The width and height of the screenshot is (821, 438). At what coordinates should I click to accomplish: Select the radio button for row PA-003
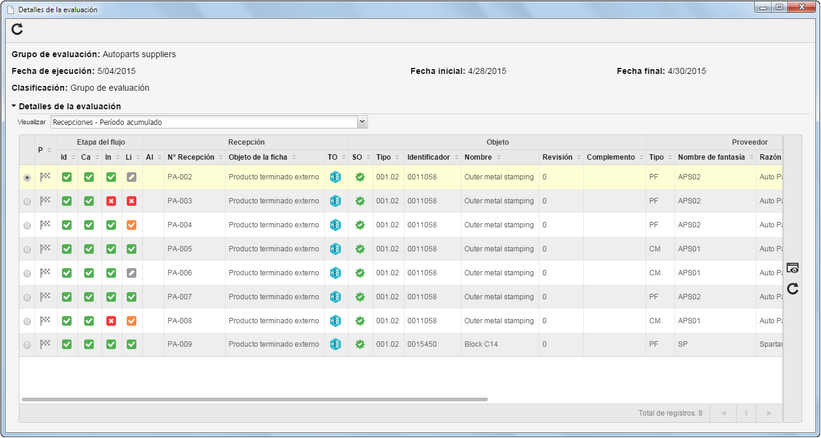tap(27, 202)
